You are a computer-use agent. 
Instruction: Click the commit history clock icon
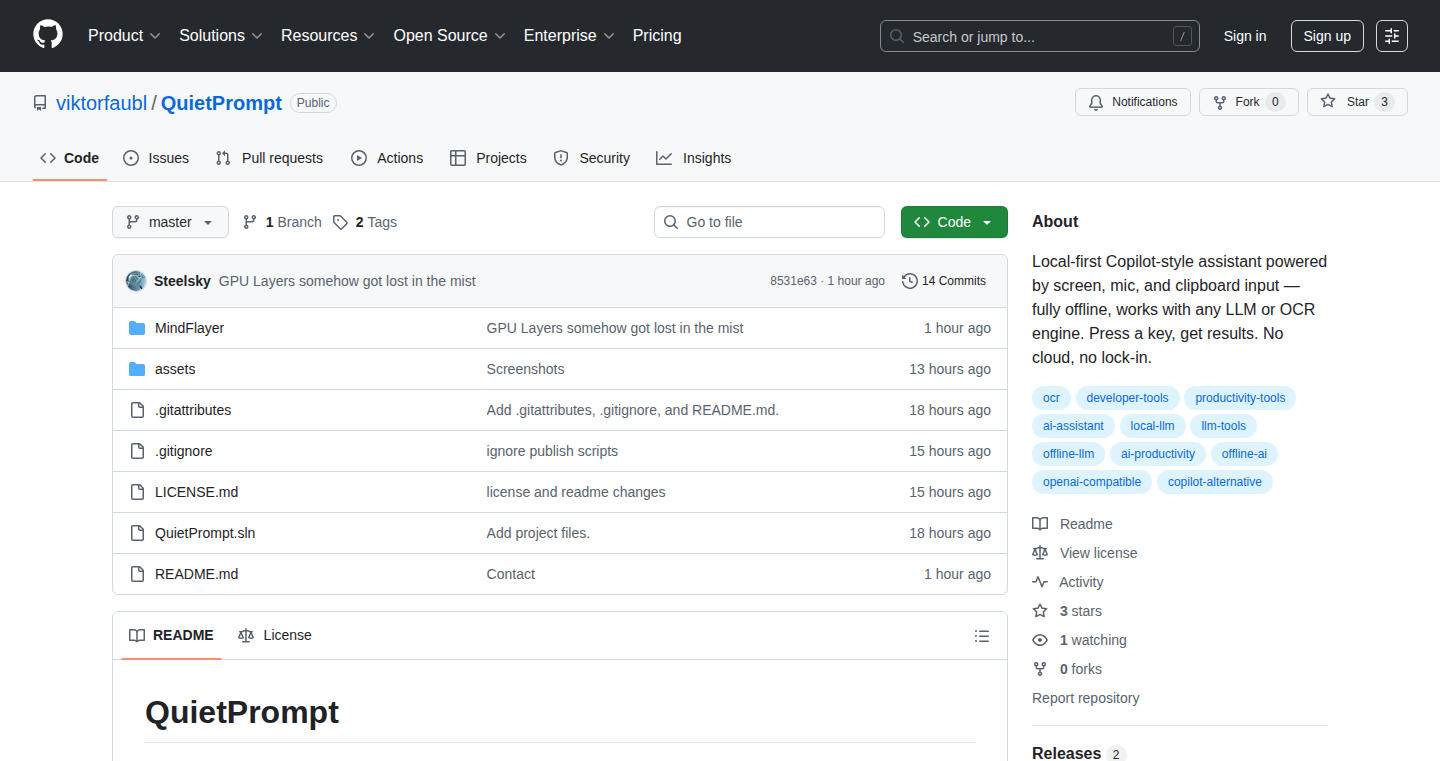coord(909,281)
